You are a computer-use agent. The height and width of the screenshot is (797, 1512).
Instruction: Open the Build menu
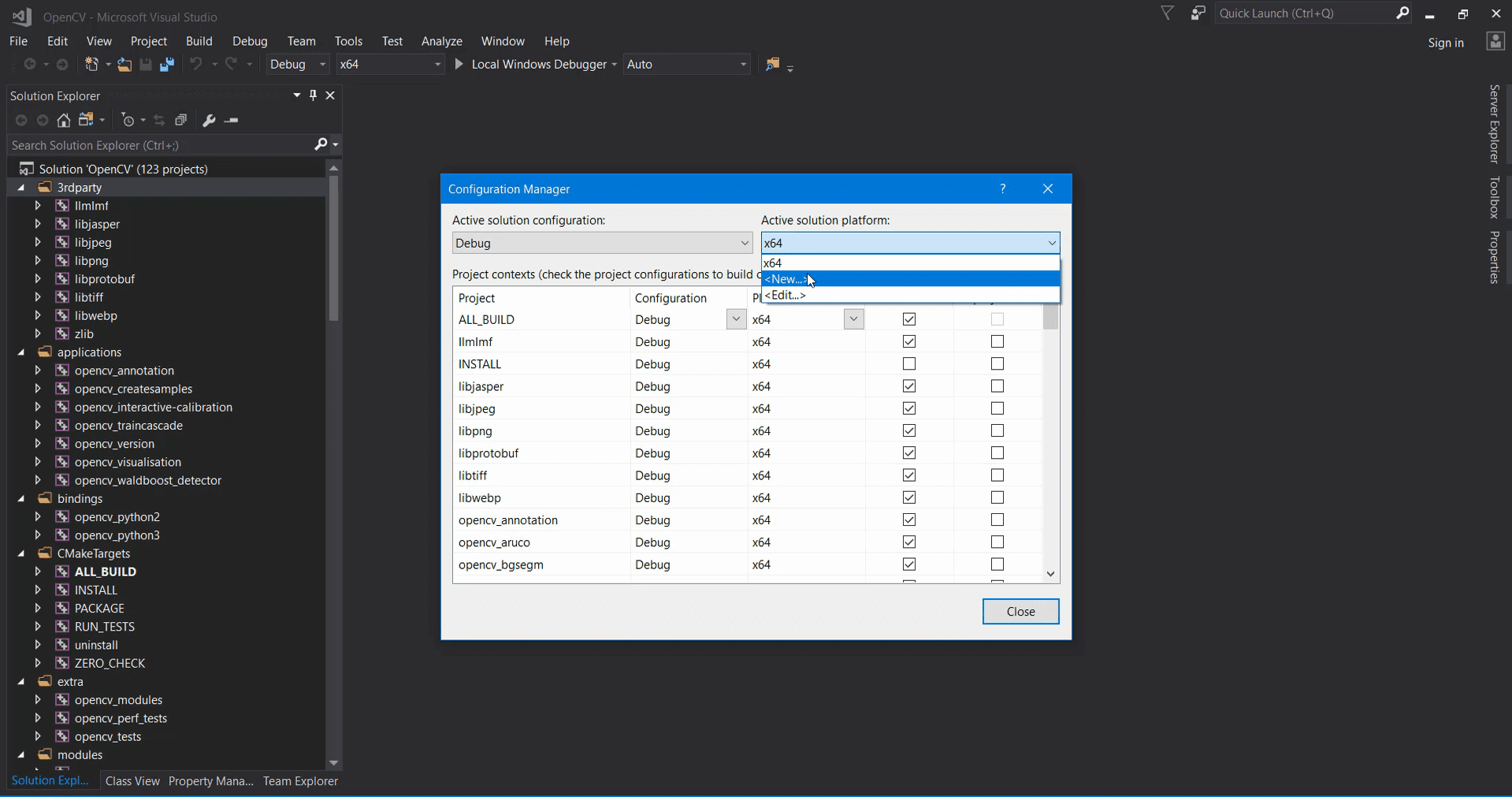coord(199,41)
